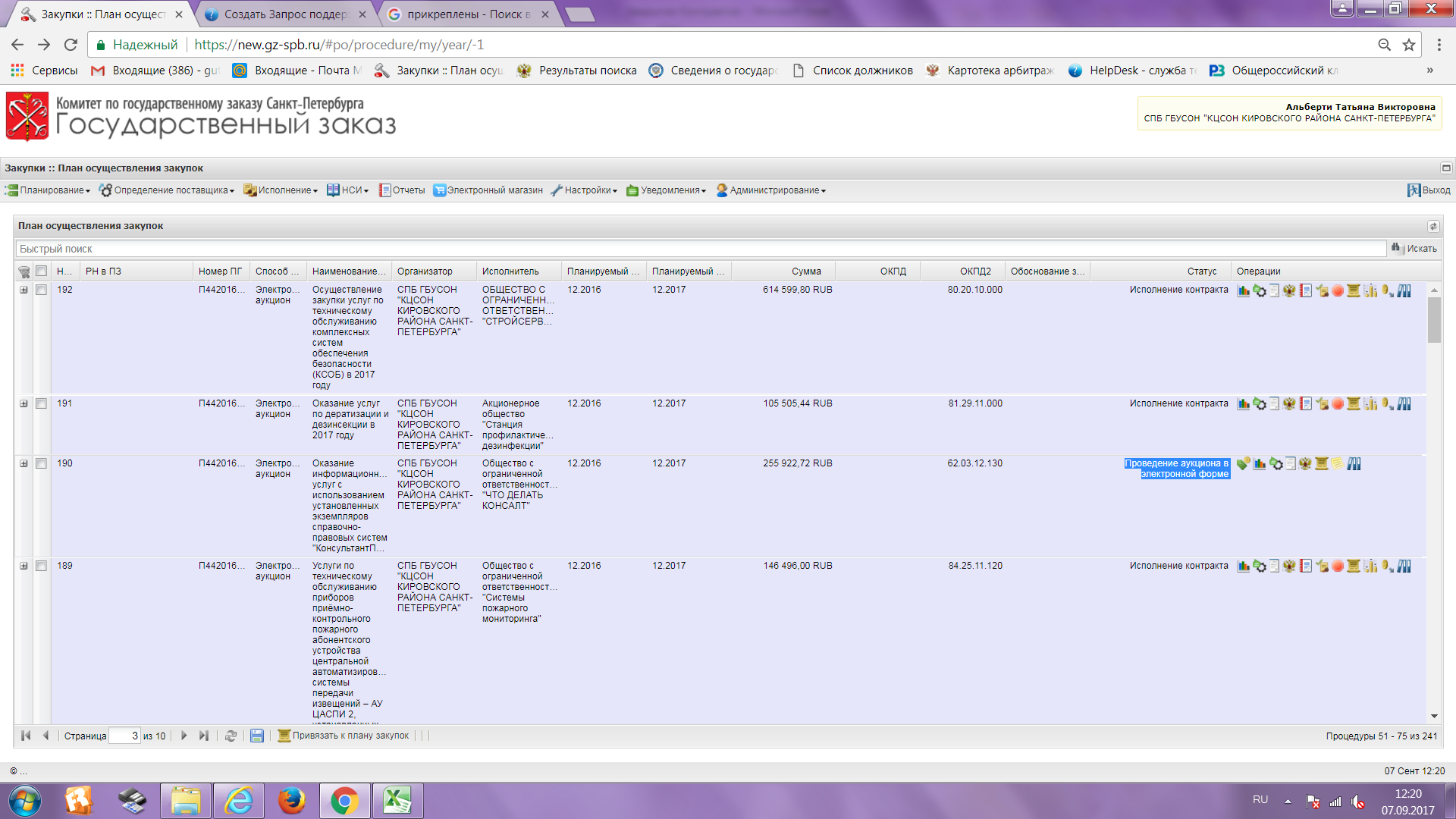
Task: Click the floppy disk save icon
Action: tap(257, 736)
